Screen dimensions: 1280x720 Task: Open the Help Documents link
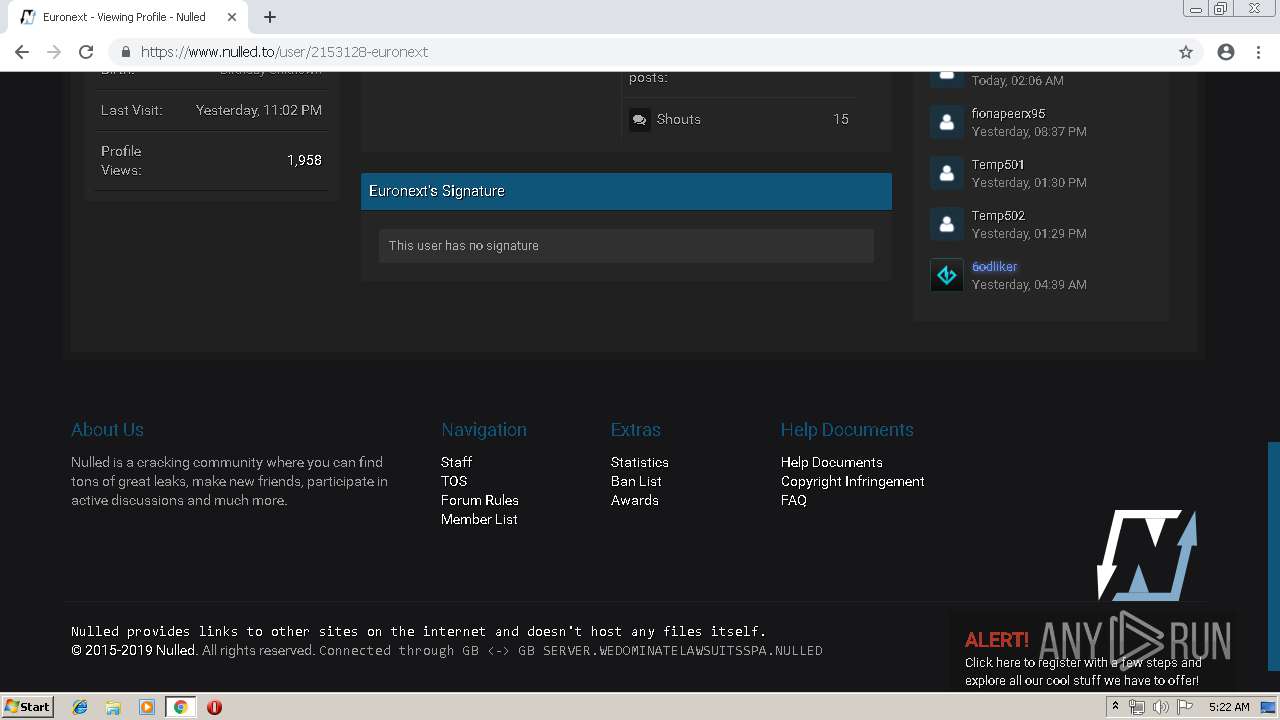pos(832,462)
